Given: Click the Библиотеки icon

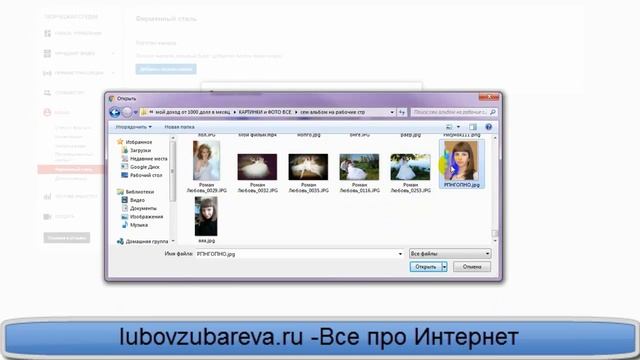Looking at the screenshot, I should [x=120, y=191].
